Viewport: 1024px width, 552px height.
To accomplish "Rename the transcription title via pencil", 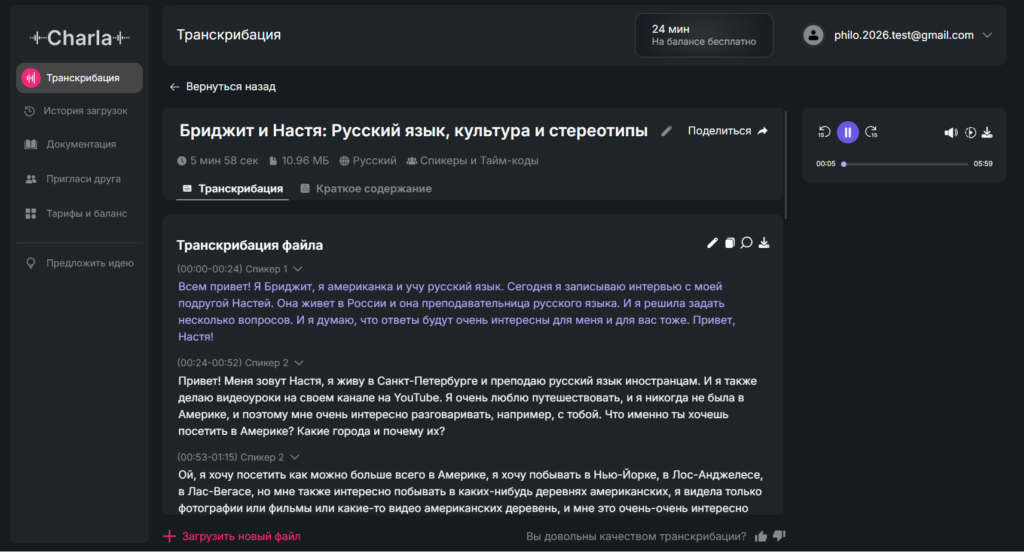I will click(x=666, y=131).
